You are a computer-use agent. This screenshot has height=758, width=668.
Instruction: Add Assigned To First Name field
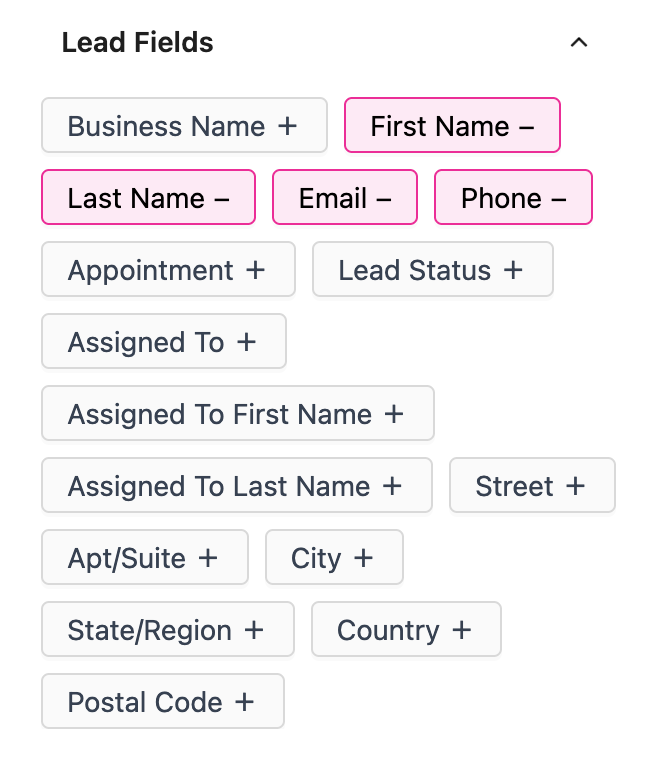[x=237, y=414]
